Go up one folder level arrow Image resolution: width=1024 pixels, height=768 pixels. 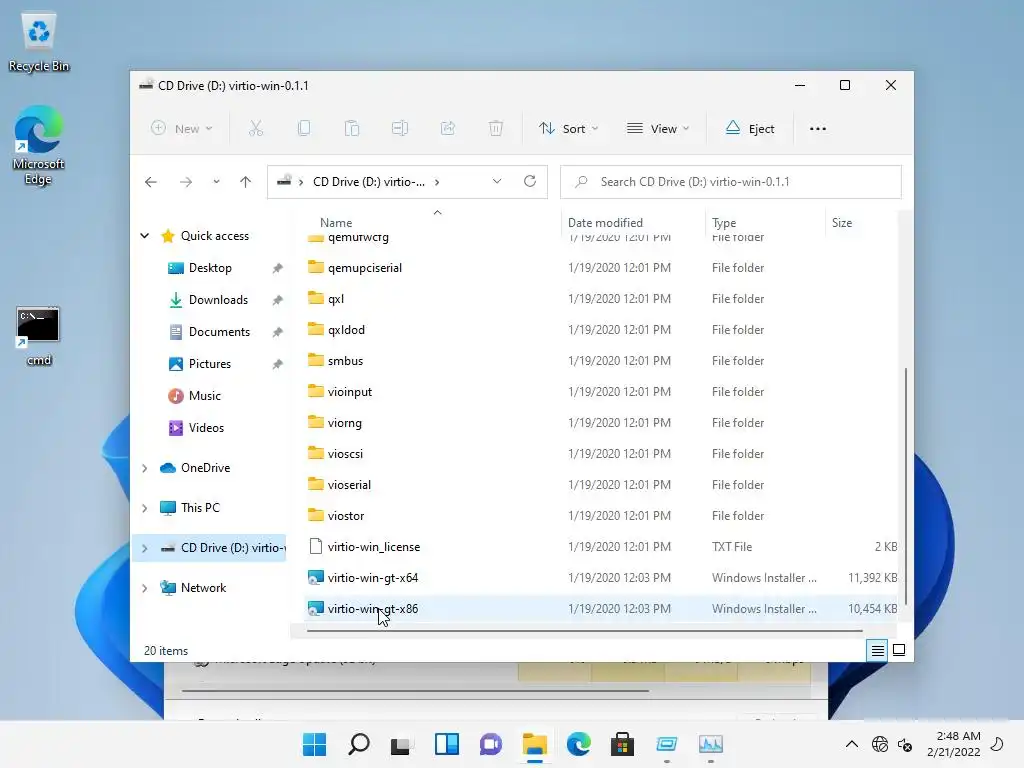[246, 182]
